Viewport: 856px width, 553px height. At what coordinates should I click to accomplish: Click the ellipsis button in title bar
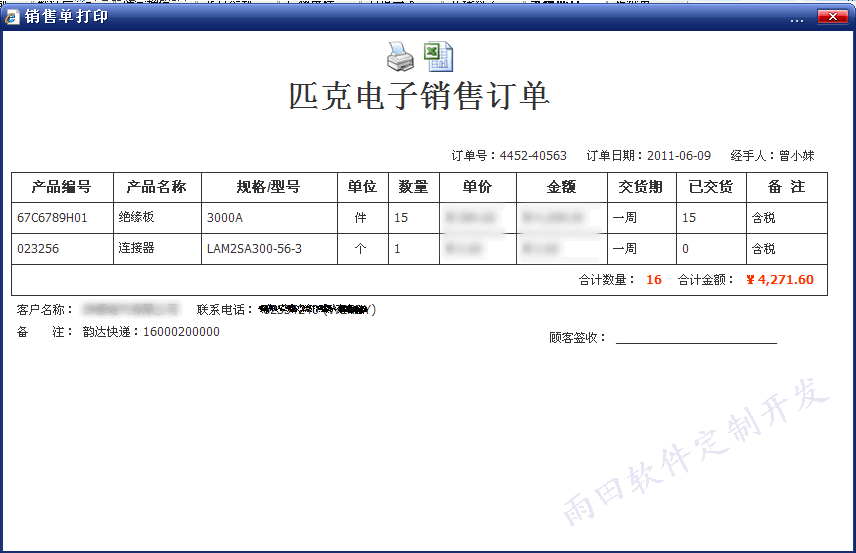pyautogui.click(x=796, y=18)
